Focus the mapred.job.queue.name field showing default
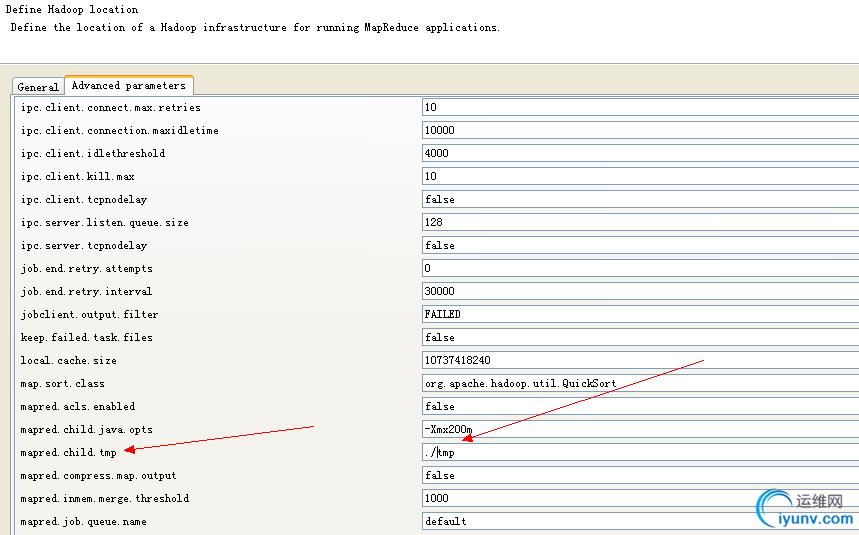 pos(640,521)
